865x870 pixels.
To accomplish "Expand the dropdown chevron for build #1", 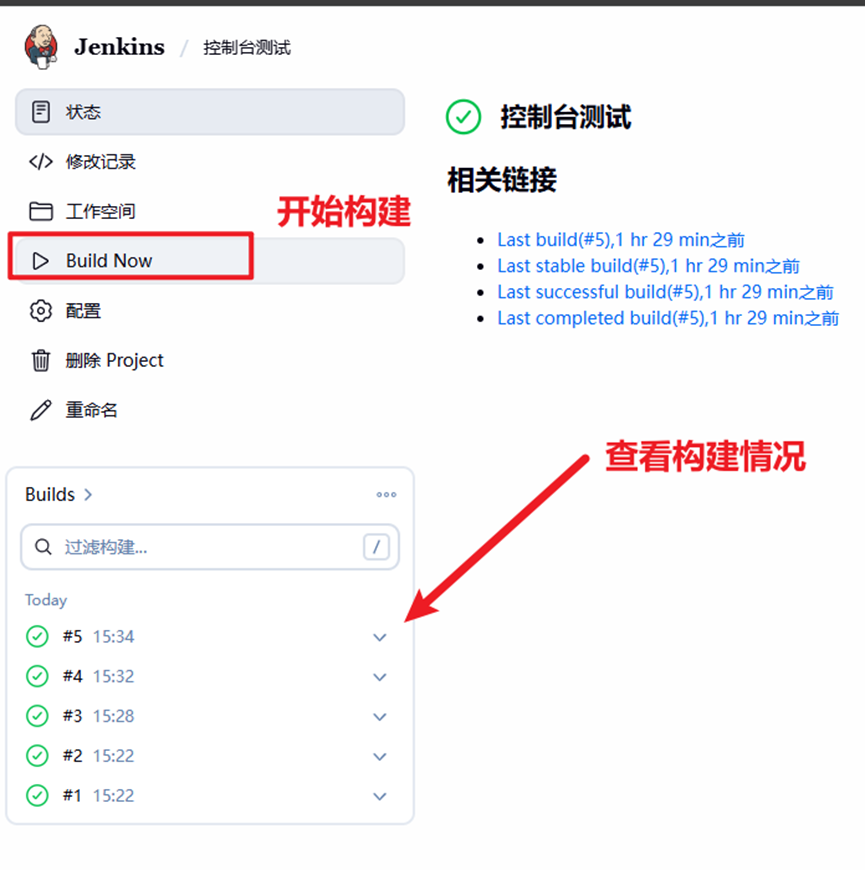I will [380, 796].
